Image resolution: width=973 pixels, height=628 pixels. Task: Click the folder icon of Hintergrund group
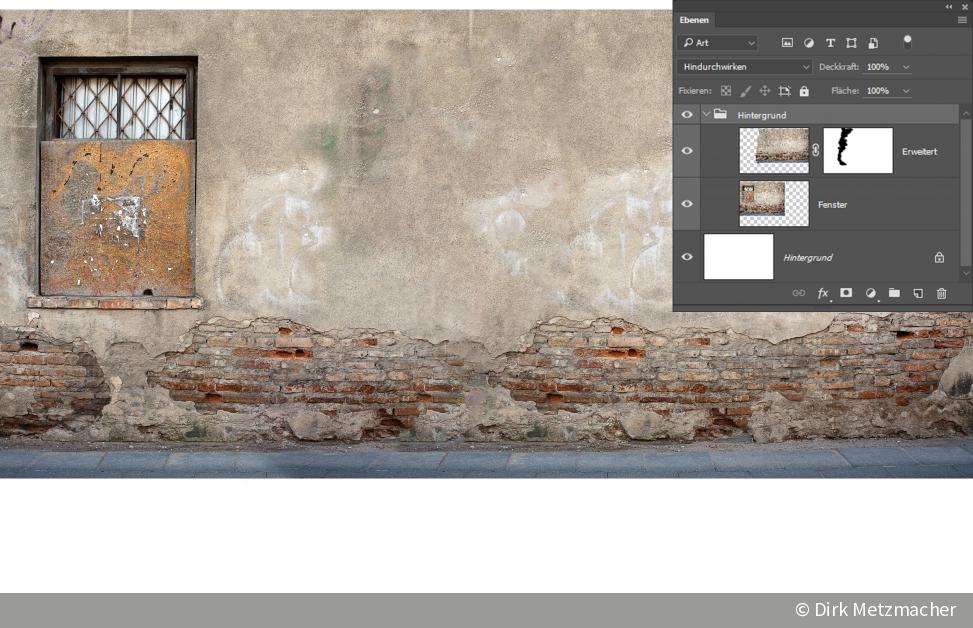click(720, 114)
